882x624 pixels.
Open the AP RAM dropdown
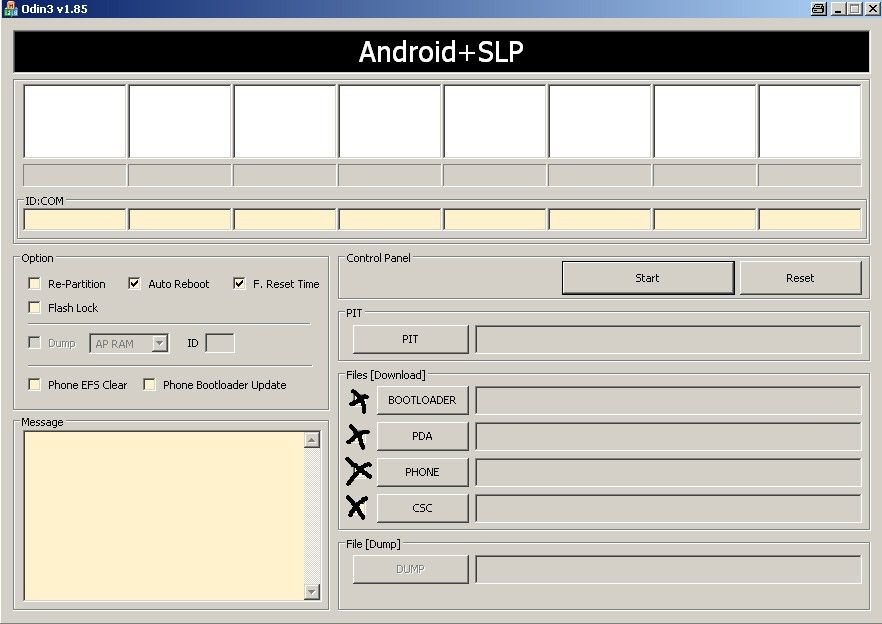tap(160, 343)
